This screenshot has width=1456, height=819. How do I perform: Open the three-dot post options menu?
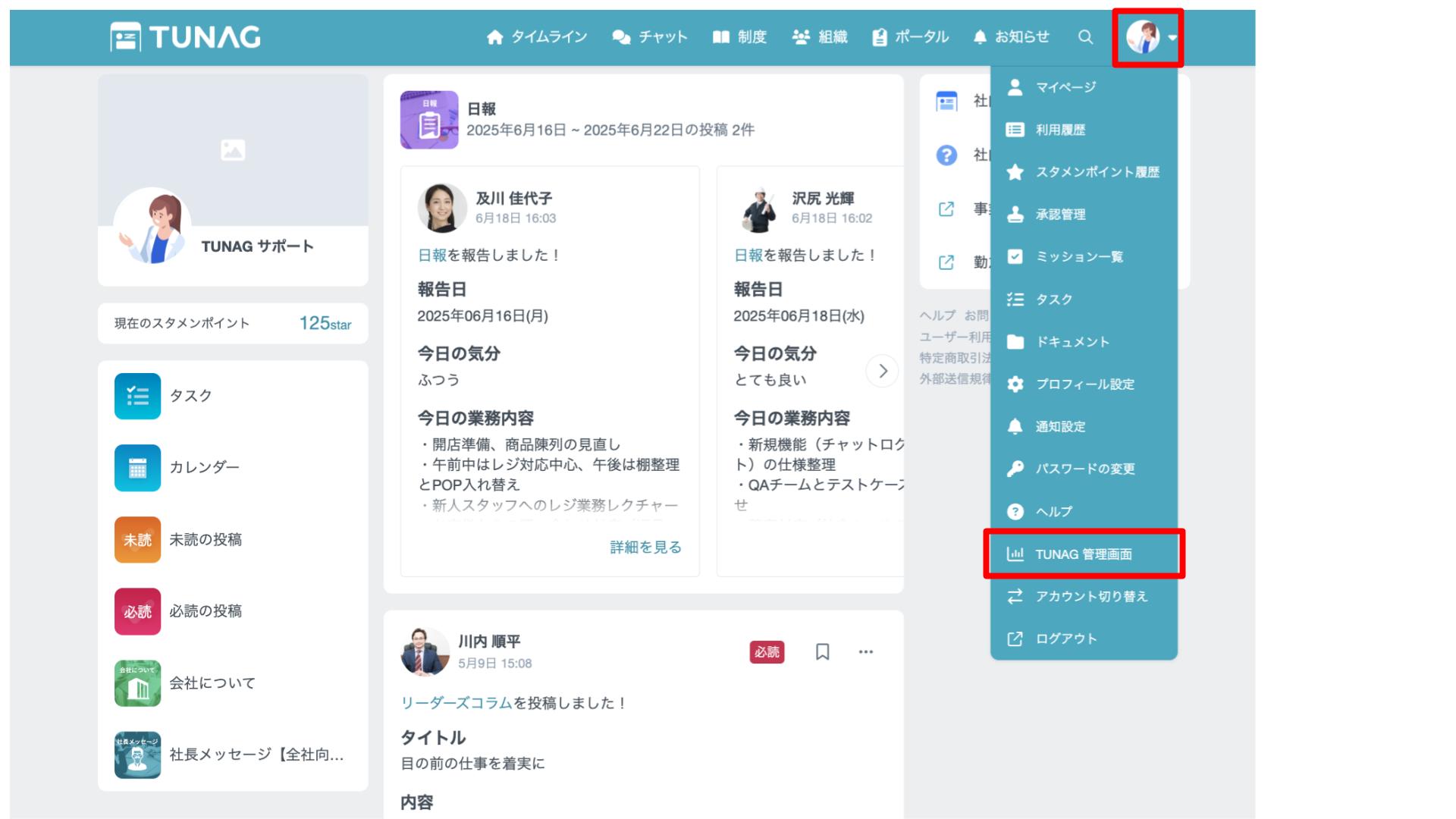[866, 652]
